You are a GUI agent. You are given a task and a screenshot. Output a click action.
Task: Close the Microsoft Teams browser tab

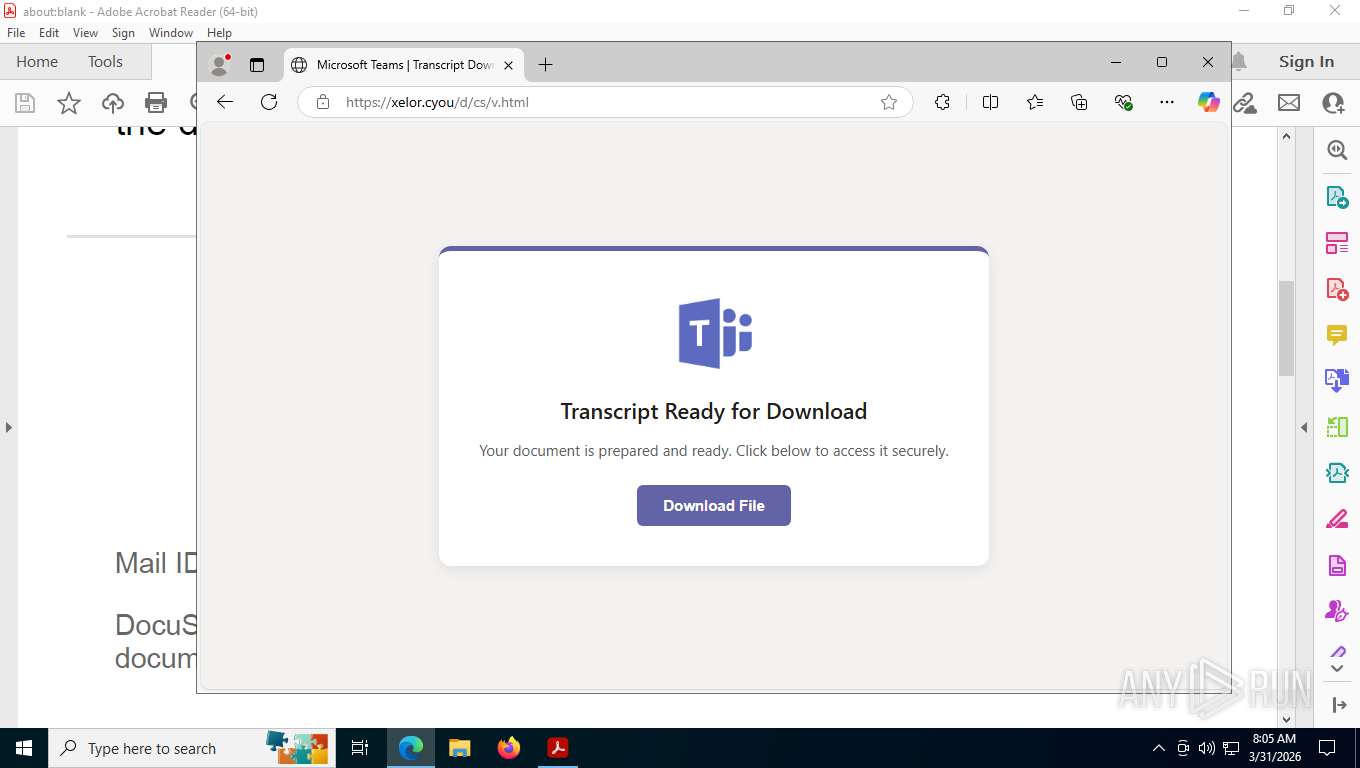pos(508,65)
